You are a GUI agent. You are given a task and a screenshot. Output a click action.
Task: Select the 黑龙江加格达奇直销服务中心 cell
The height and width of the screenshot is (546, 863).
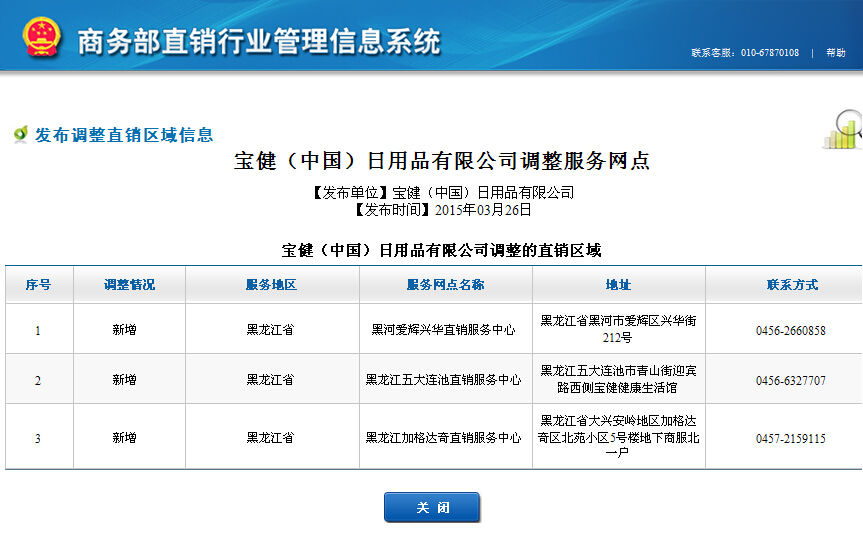[x=443, y=438]
